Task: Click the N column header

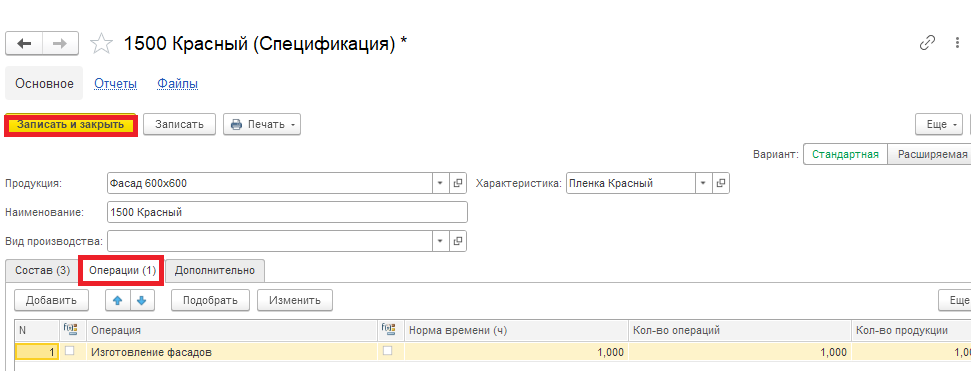Action: 37,331
